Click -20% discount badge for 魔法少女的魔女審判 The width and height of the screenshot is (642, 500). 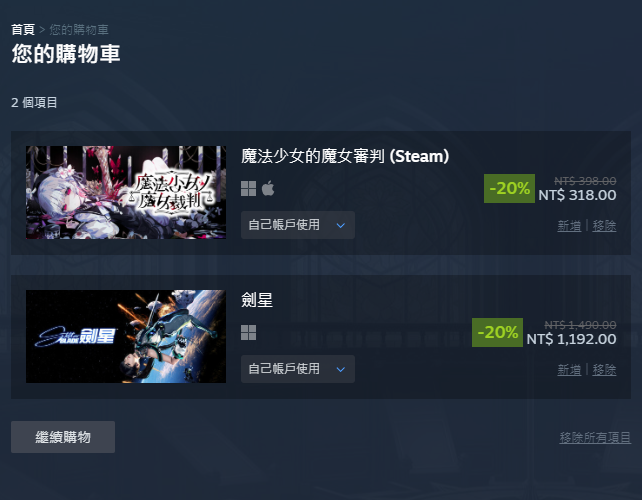pos(509,188)
